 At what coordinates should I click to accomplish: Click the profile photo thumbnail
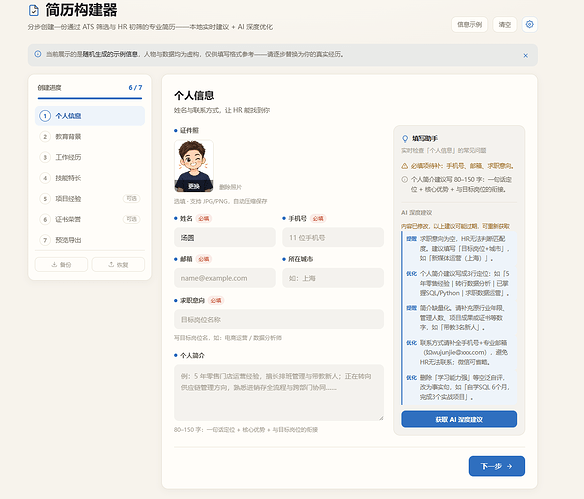[194, 166]
